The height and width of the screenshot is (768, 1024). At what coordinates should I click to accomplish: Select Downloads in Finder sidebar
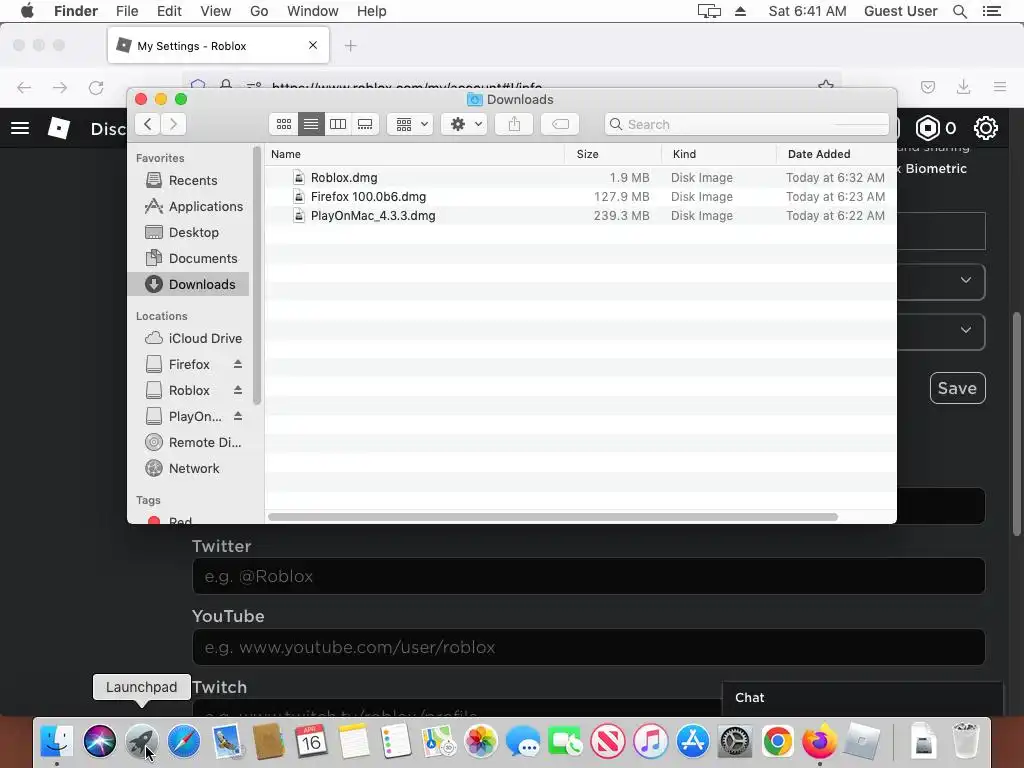pos(188,284)
